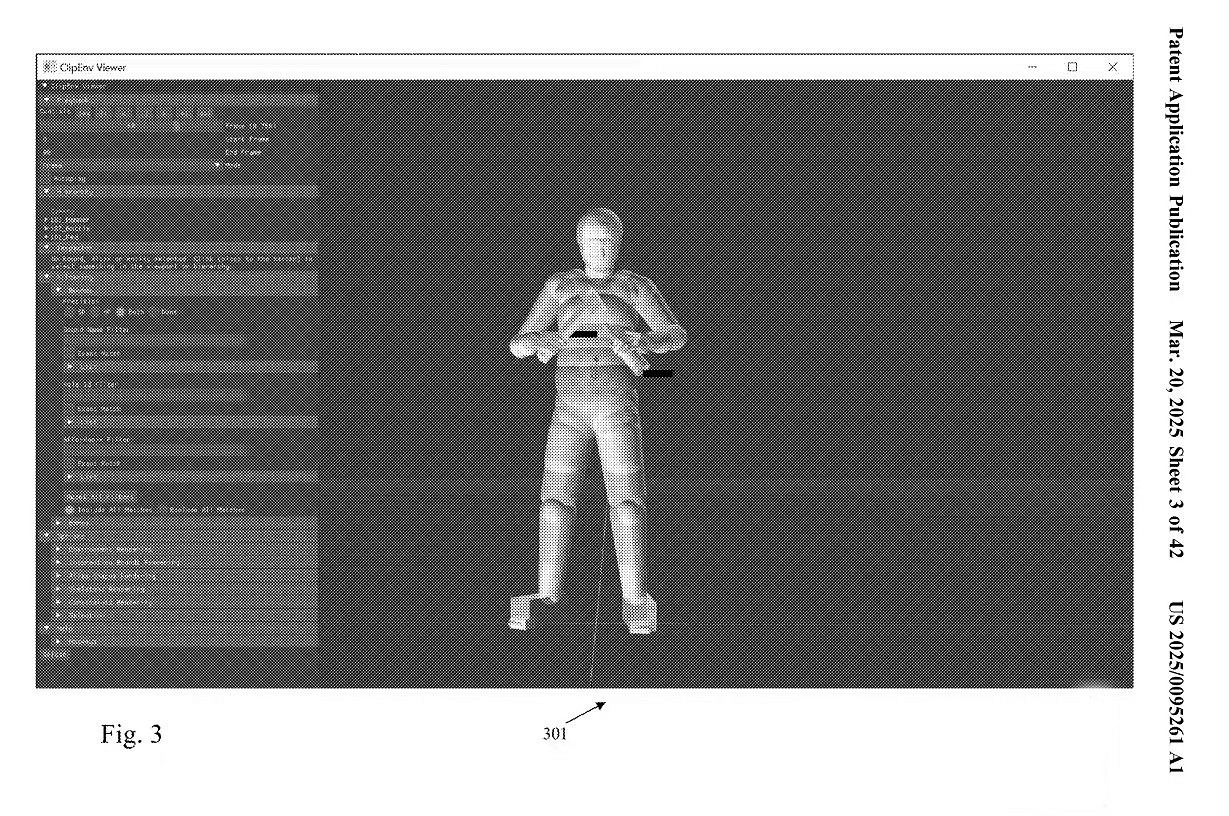Screen dimensions: 1229x816
Task: Choose the Include All Meshes option
Action: pos(70,509)
